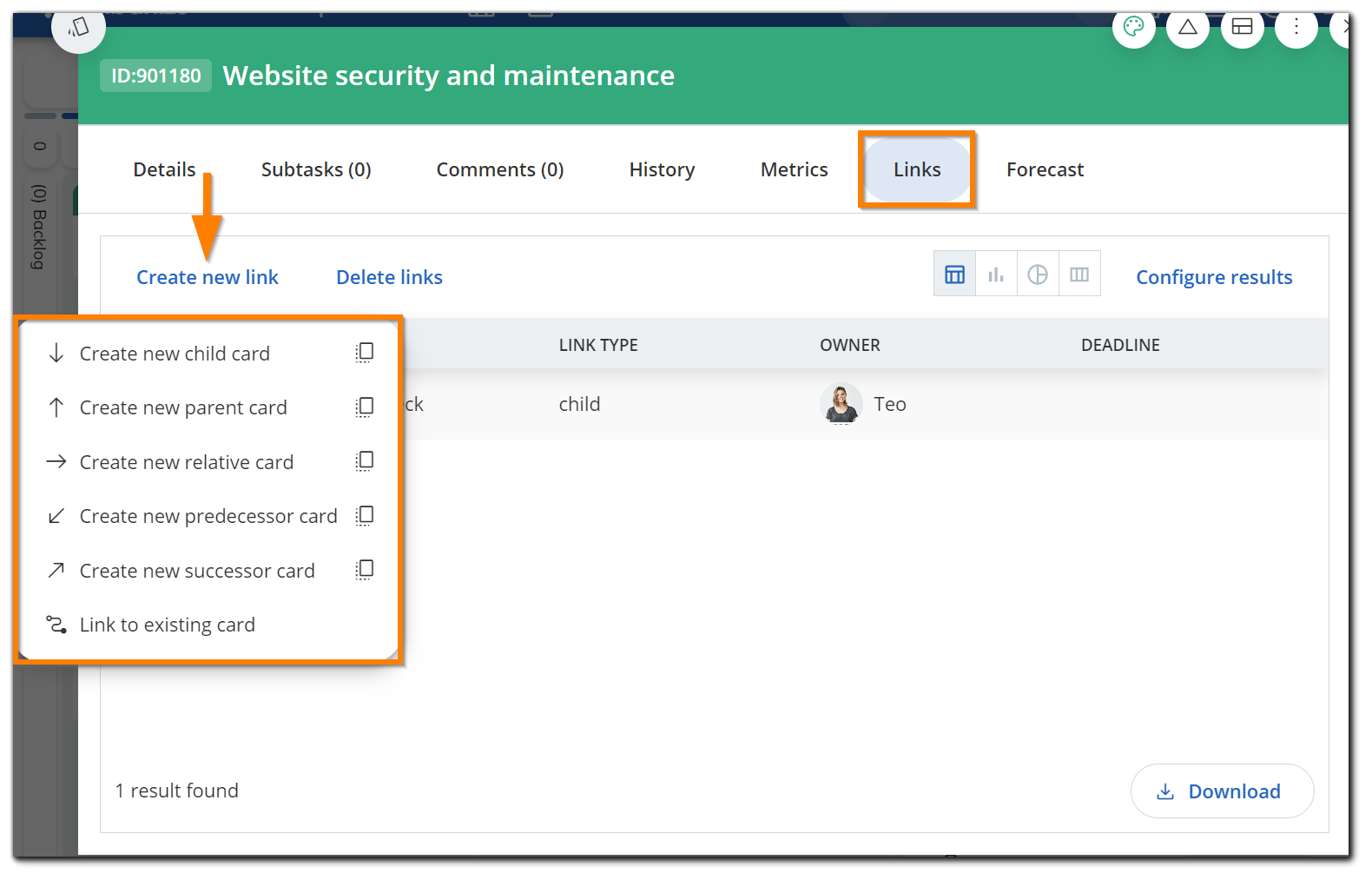
Task: Click the layout panel icon in header
Action: (1242, 27)
